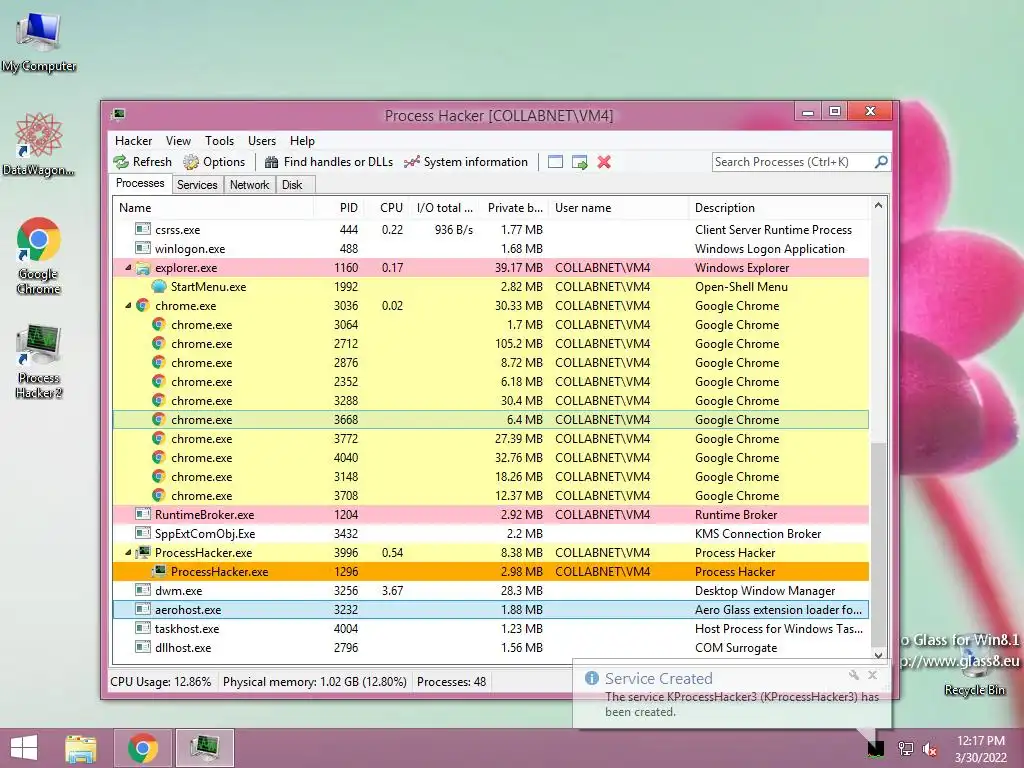Open File Explorer from the taskbar
1024x768 pixels.
pos(81,748)
